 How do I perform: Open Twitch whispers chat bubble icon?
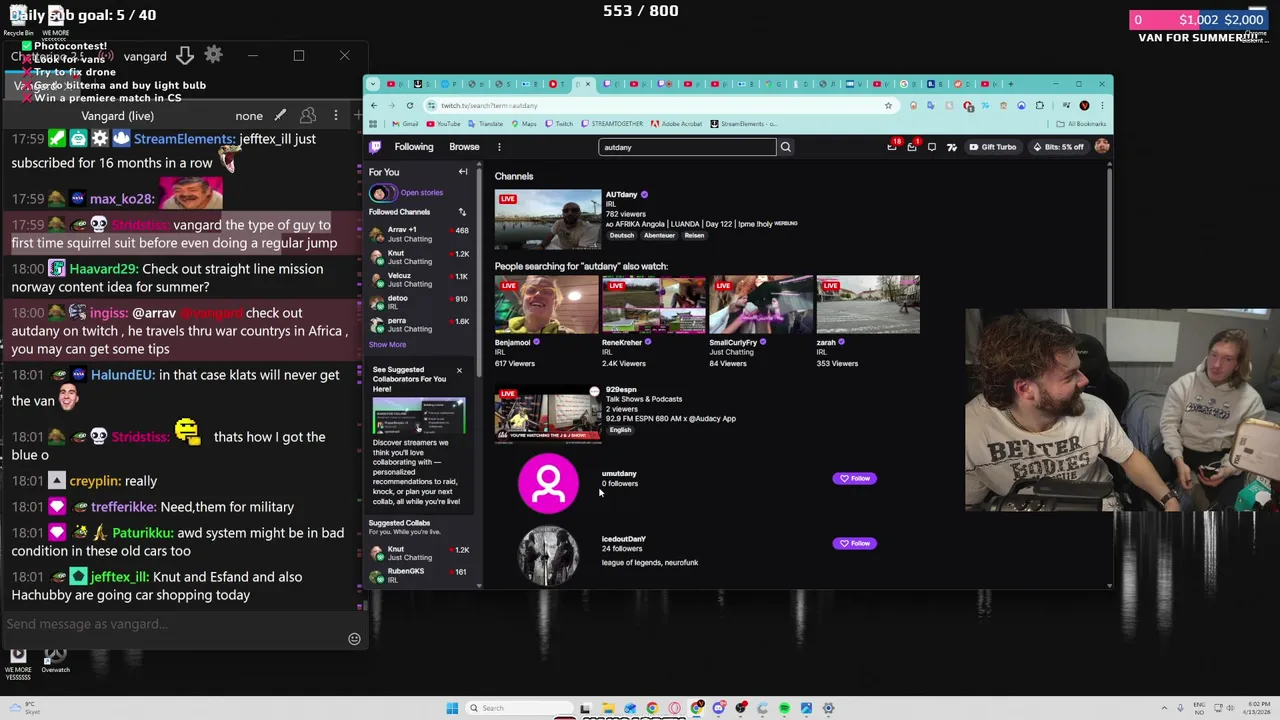click(931, 147)
